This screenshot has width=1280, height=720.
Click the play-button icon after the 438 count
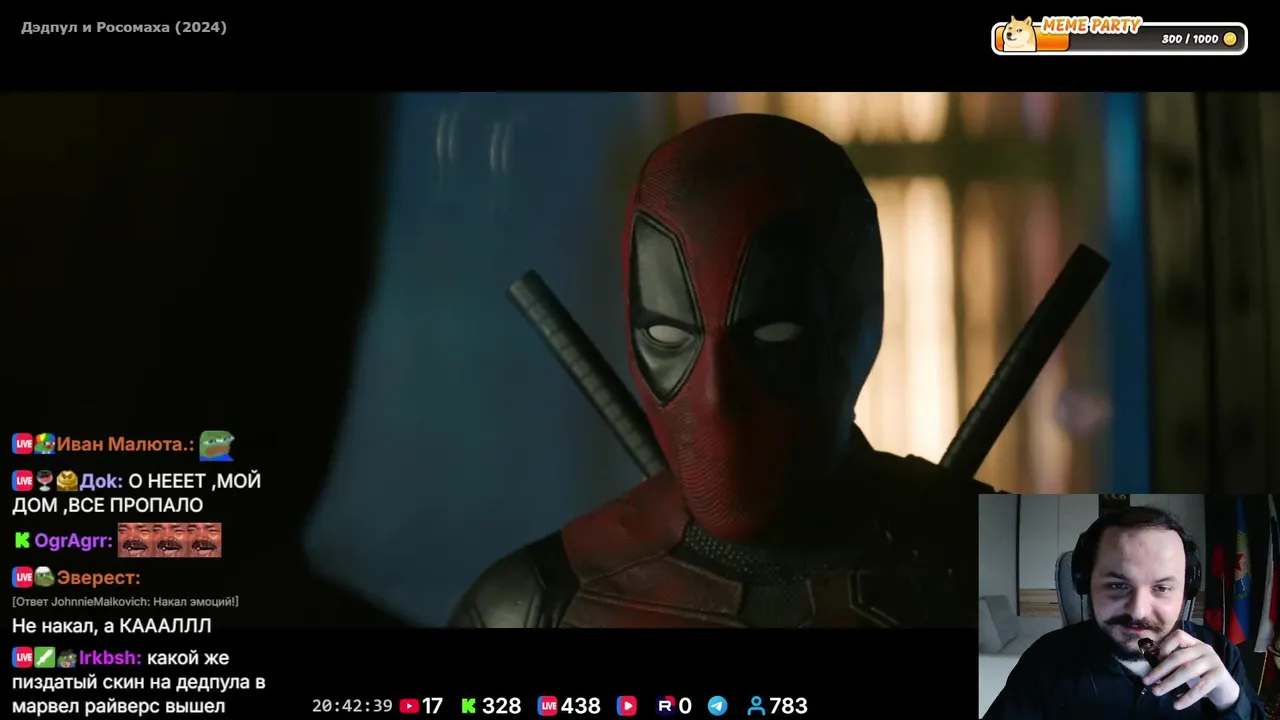627,706
